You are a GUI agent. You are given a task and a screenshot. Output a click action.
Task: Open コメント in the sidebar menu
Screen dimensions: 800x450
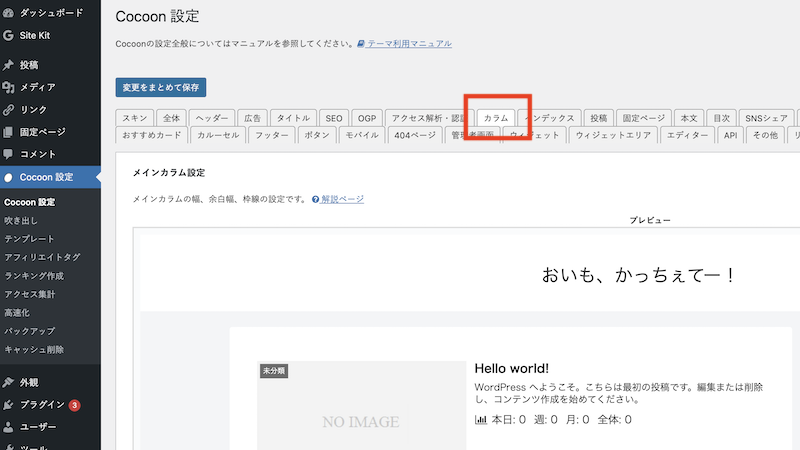[x=38, y=154]
